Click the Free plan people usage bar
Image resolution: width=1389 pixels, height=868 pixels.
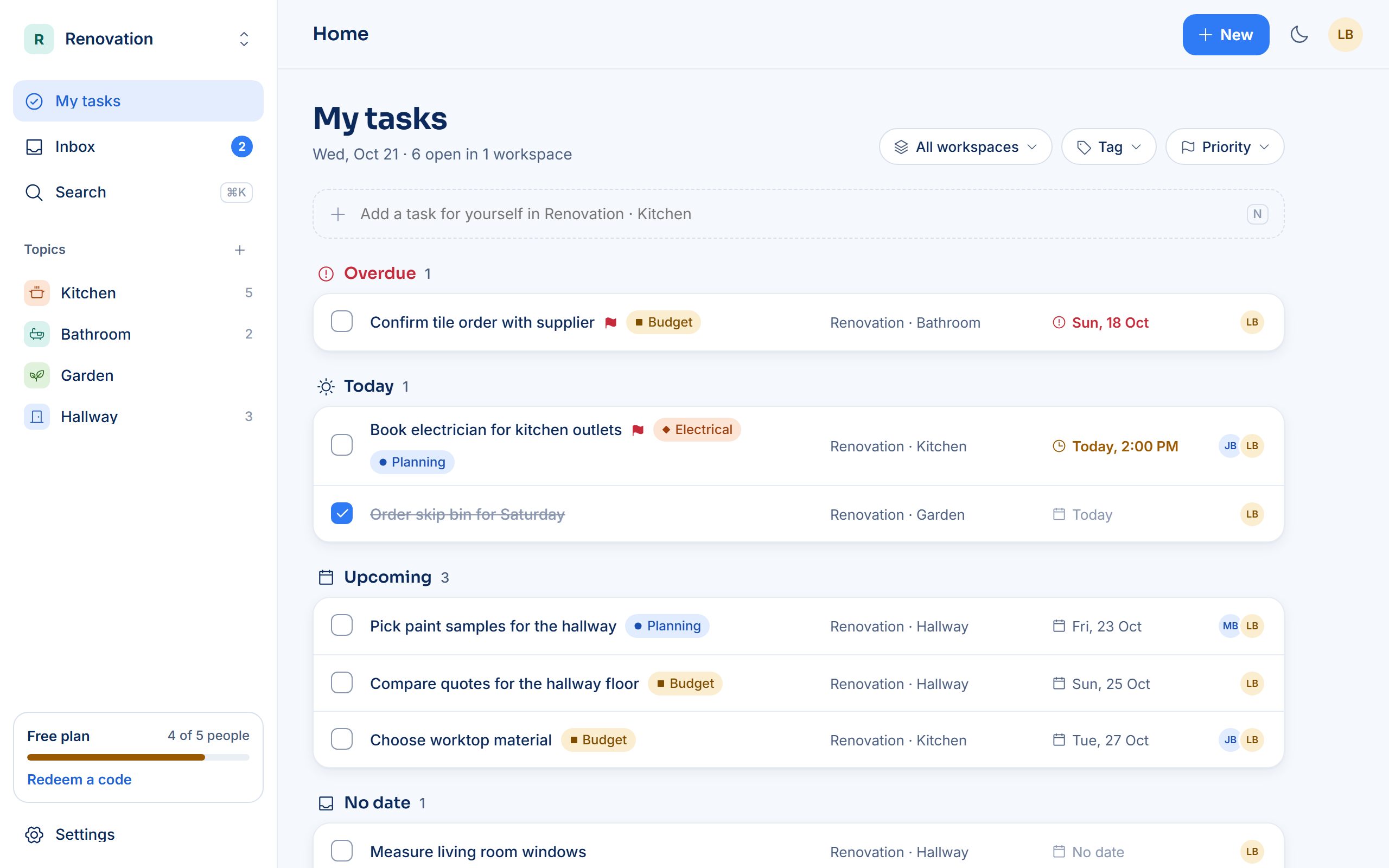[138, 757]
